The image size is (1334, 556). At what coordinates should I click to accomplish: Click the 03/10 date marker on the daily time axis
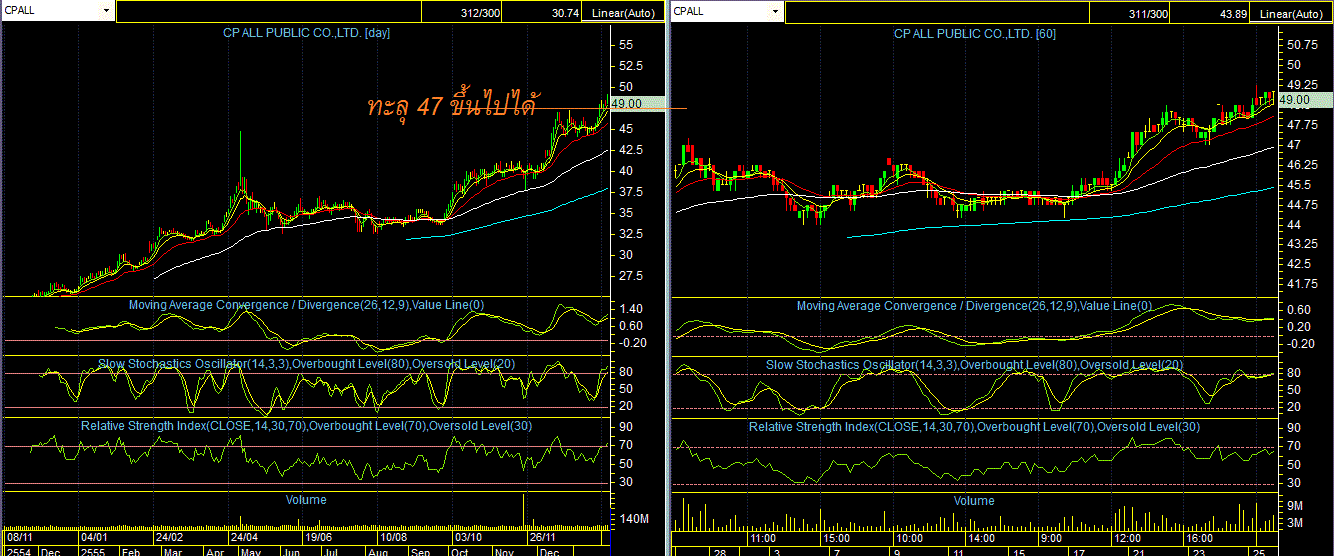point(469,537)
